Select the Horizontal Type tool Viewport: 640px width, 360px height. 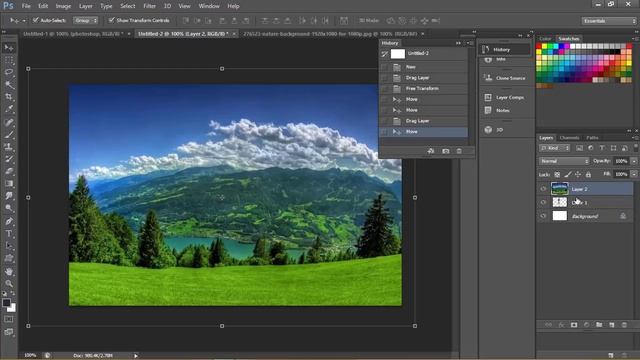pos(9,234)
